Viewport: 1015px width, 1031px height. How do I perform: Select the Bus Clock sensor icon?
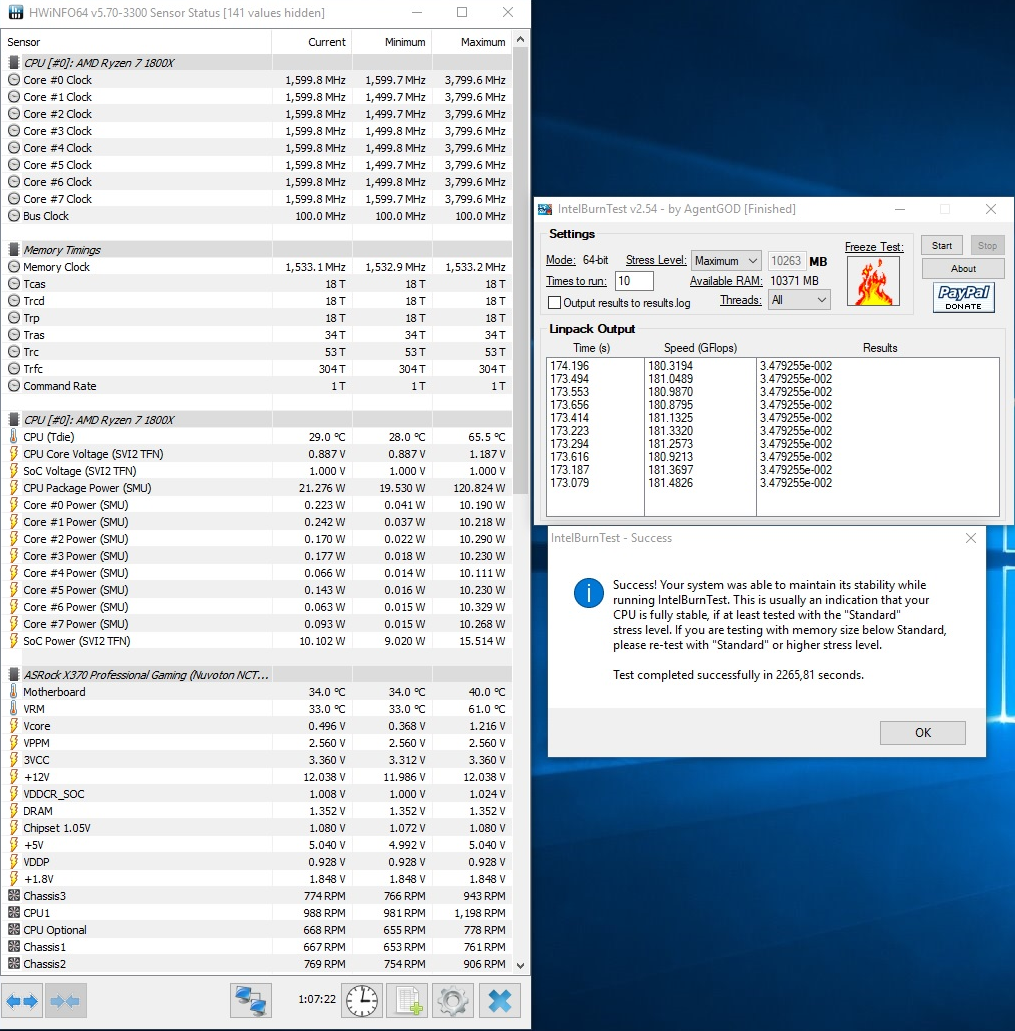pos(14,216)
